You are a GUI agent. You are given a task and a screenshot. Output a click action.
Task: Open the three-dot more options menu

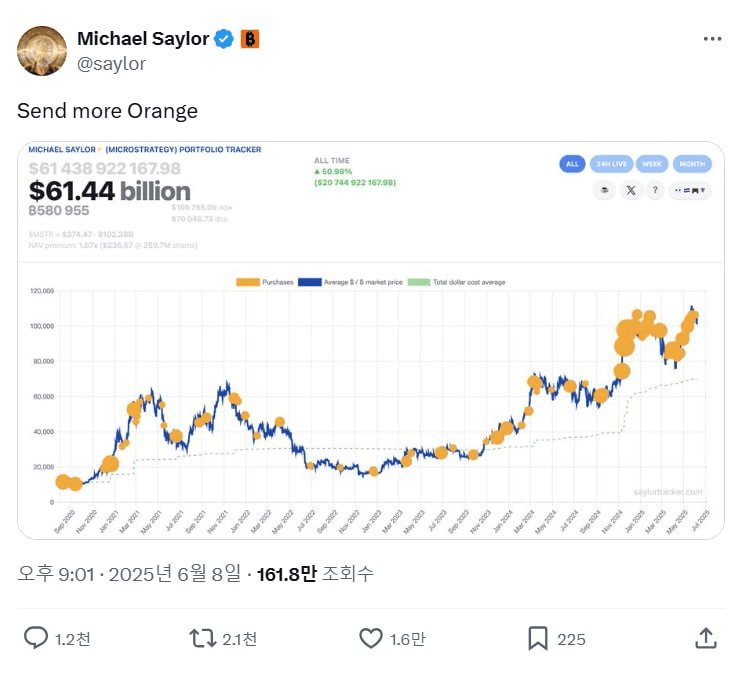click(x=712, y=39)
